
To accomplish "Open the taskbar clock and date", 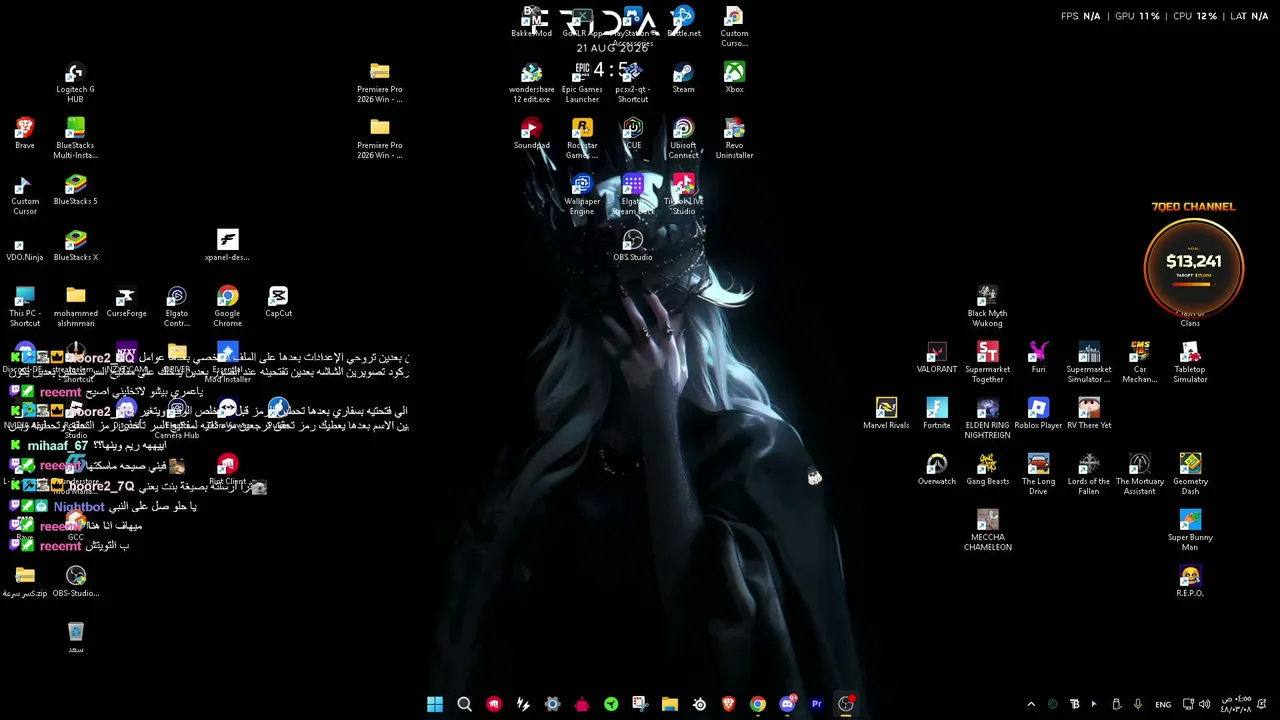I will tap(1236, 704).
